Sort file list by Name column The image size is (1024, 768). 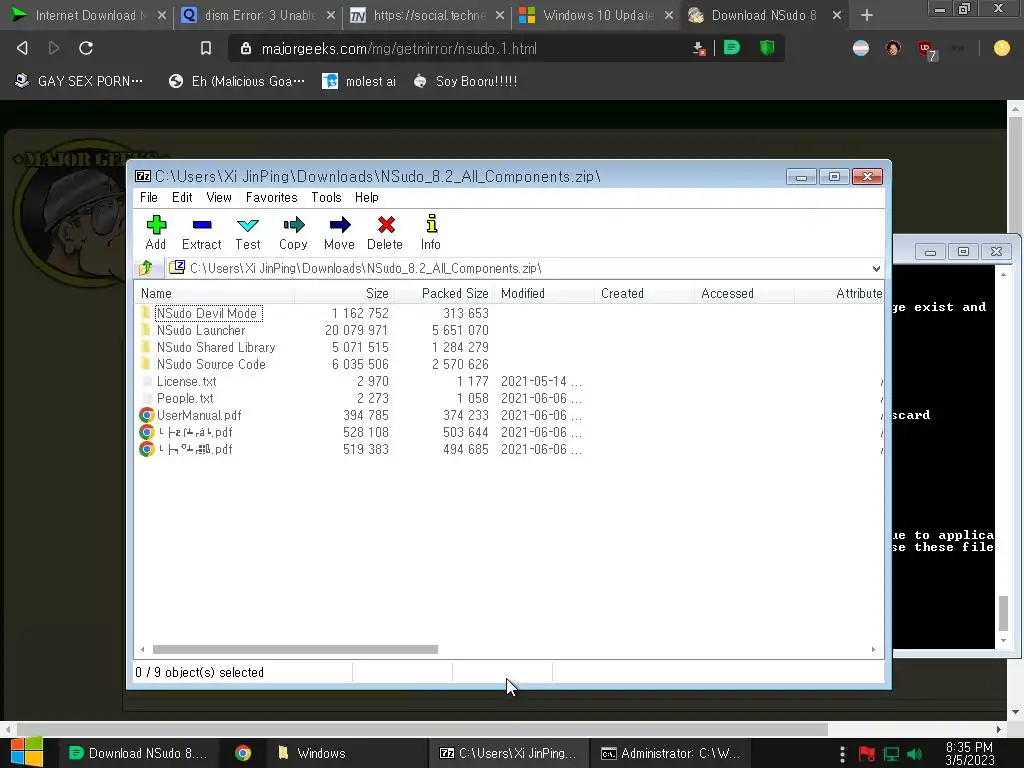click(x=215, y=293)
